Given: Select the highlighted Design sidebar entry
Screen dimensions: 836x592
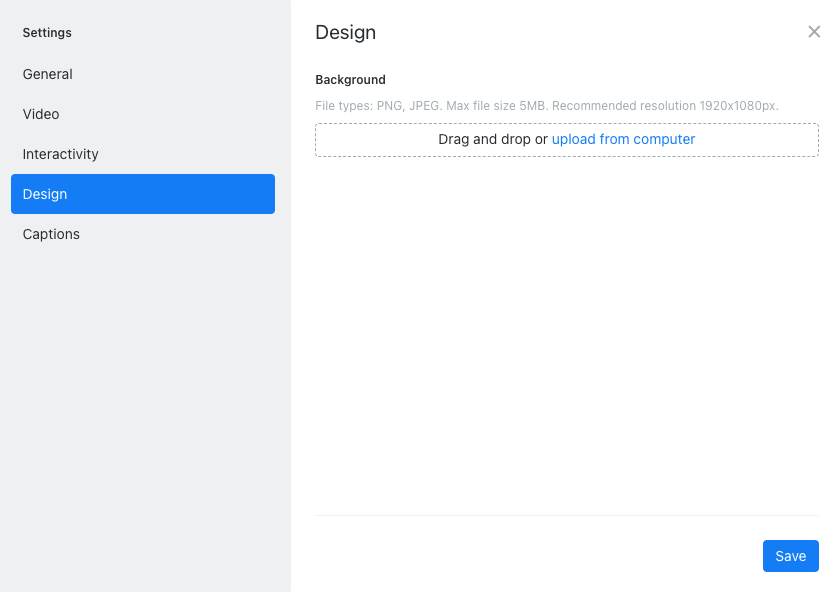Looking at the screenshot, I should 44,194.
